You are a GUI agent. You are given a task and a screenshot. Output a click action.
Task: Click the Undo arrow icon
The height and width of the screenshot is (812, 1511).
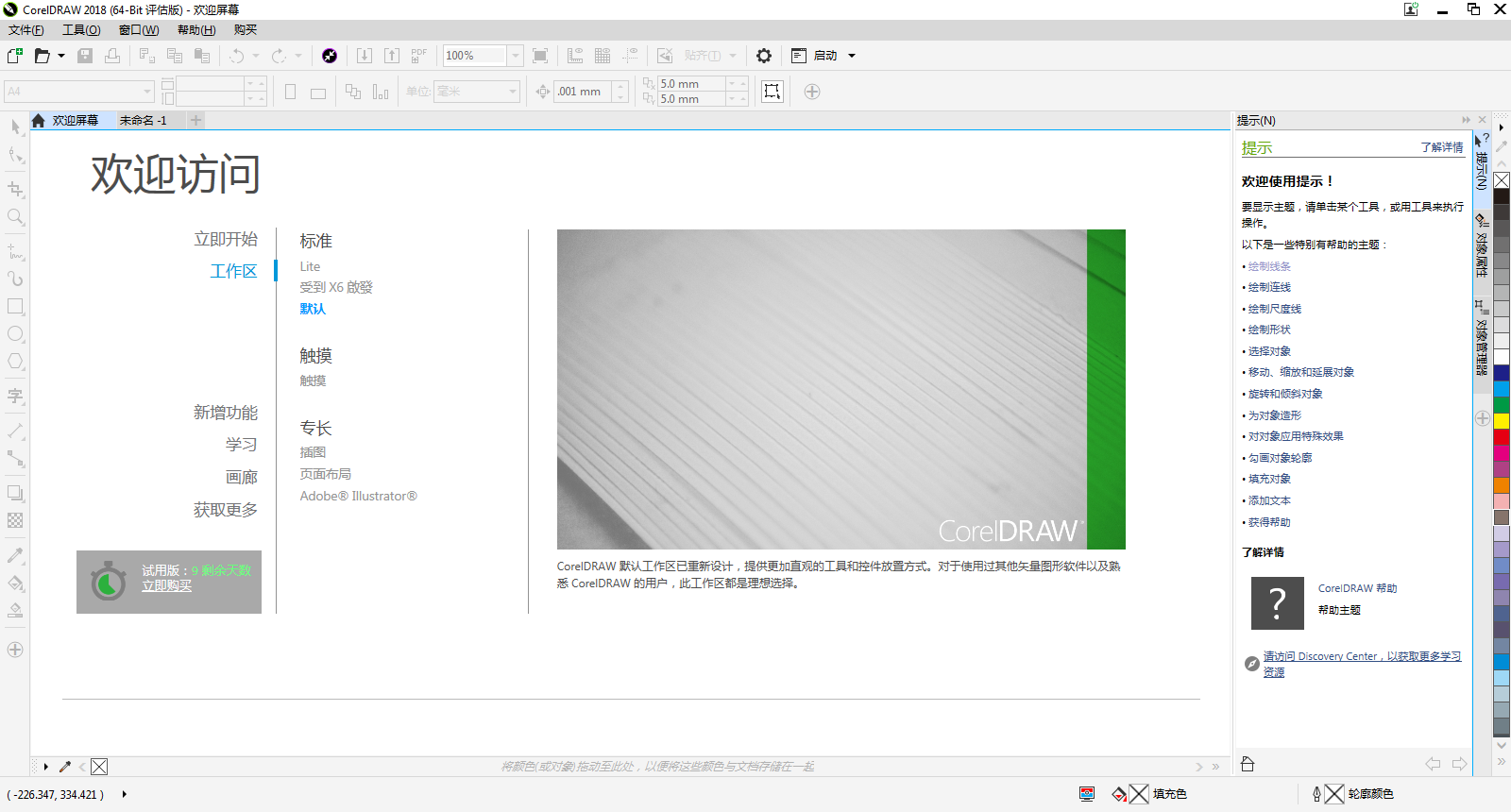[236, 56]
